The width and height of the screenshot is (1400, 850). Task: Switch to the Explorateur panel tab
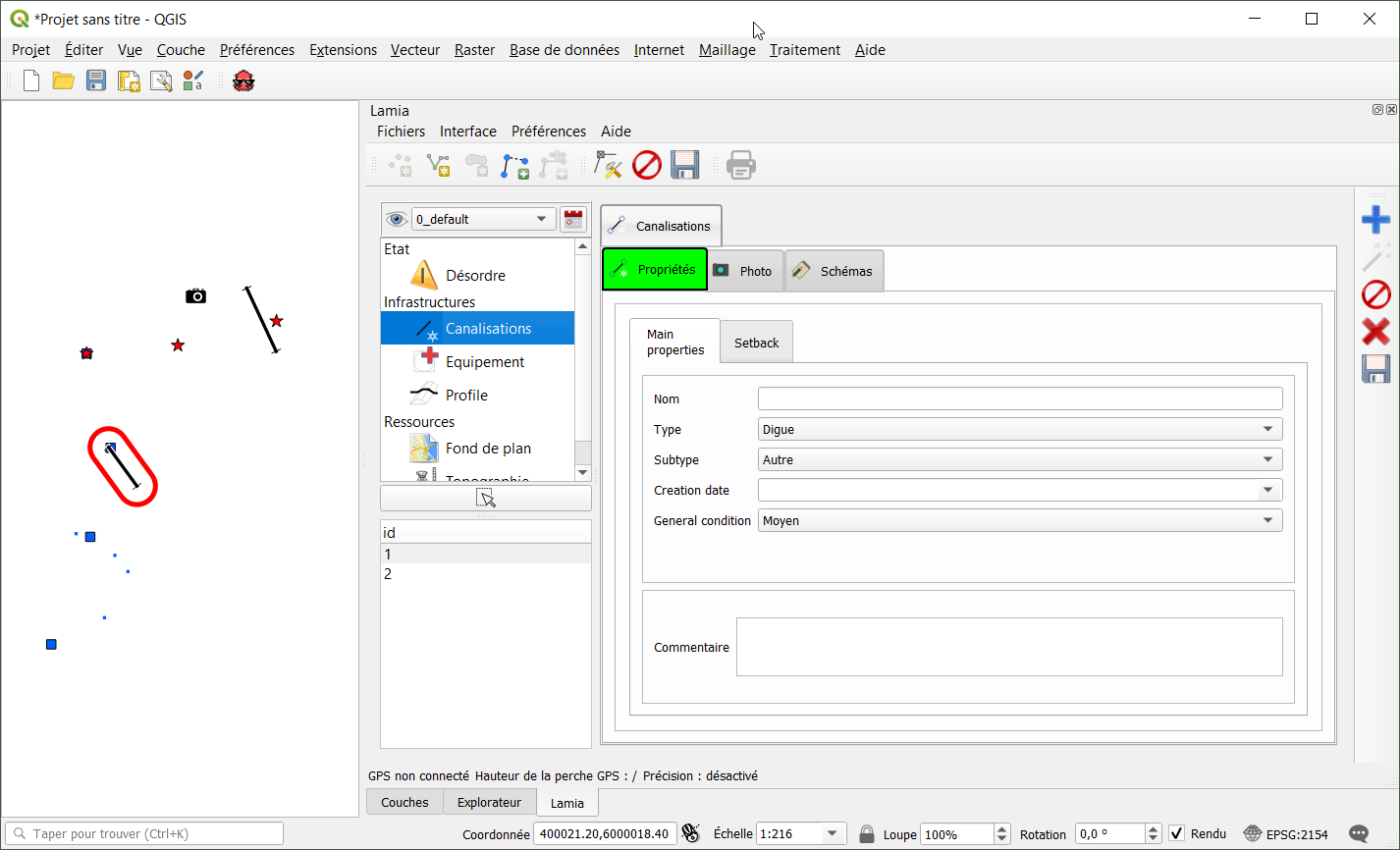tap(490, 802)
